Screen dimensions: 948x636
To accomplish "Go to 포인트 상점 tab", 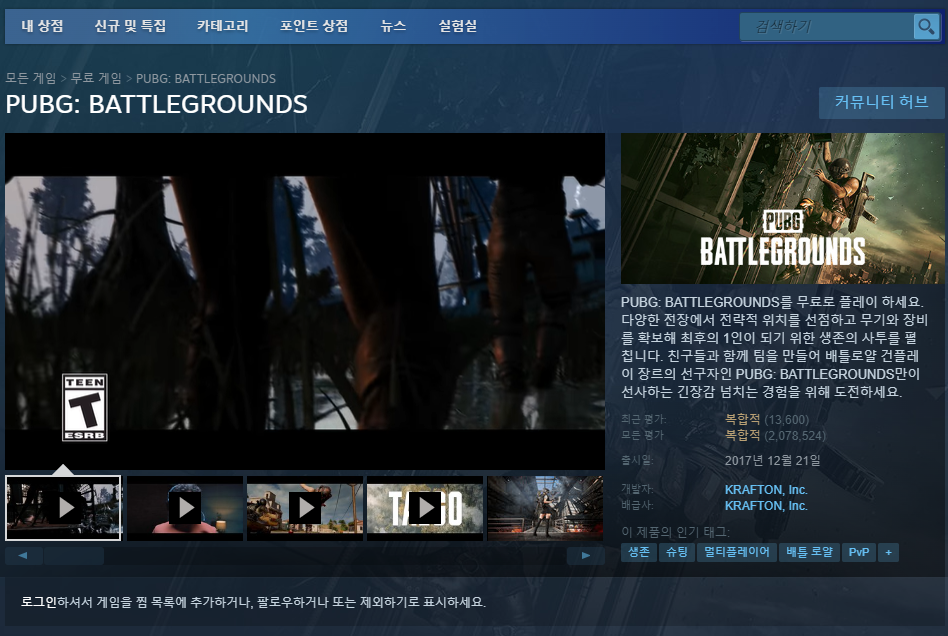I will click(x=314, y=26).
